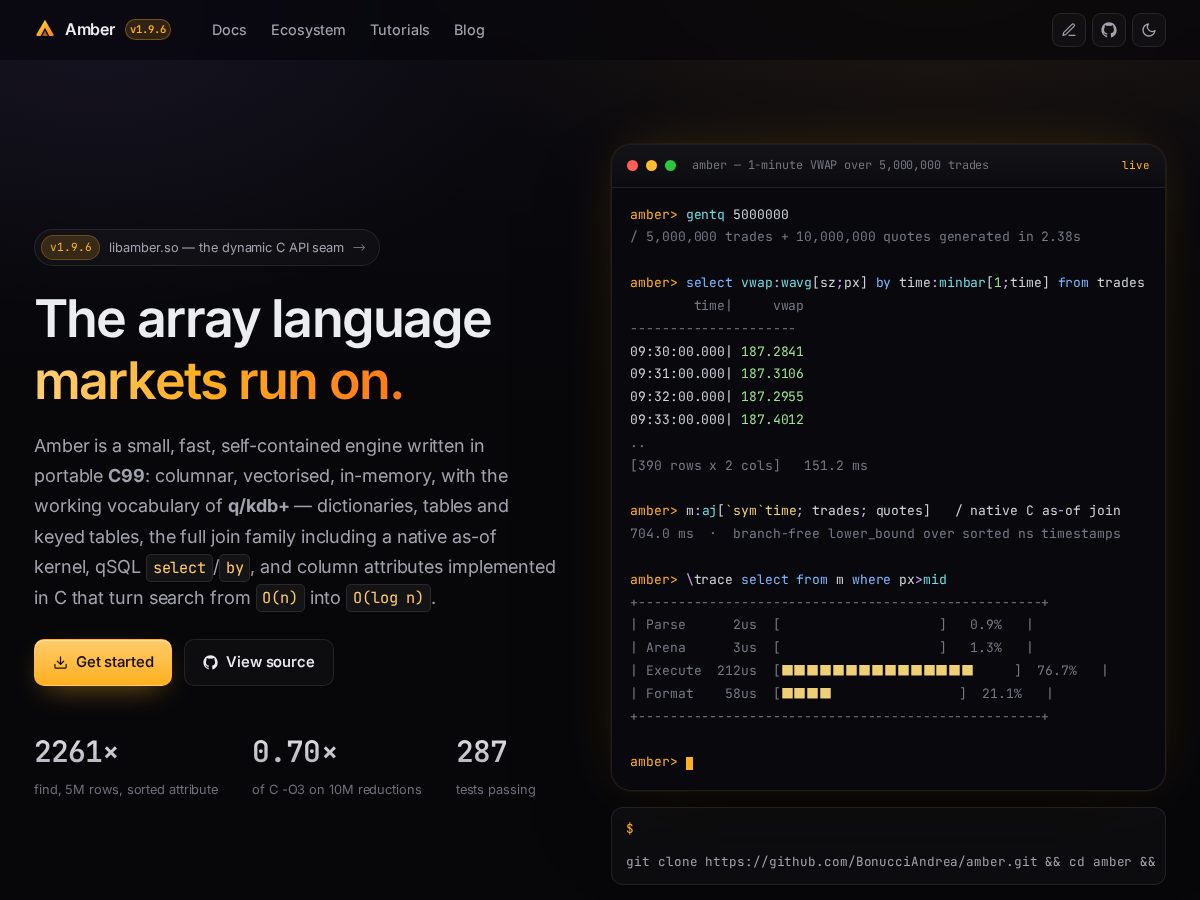Click the '287' tests passing statistic
Image resolution: width=1200 pixels, height=900 pixels.
(x=482, y=752)
